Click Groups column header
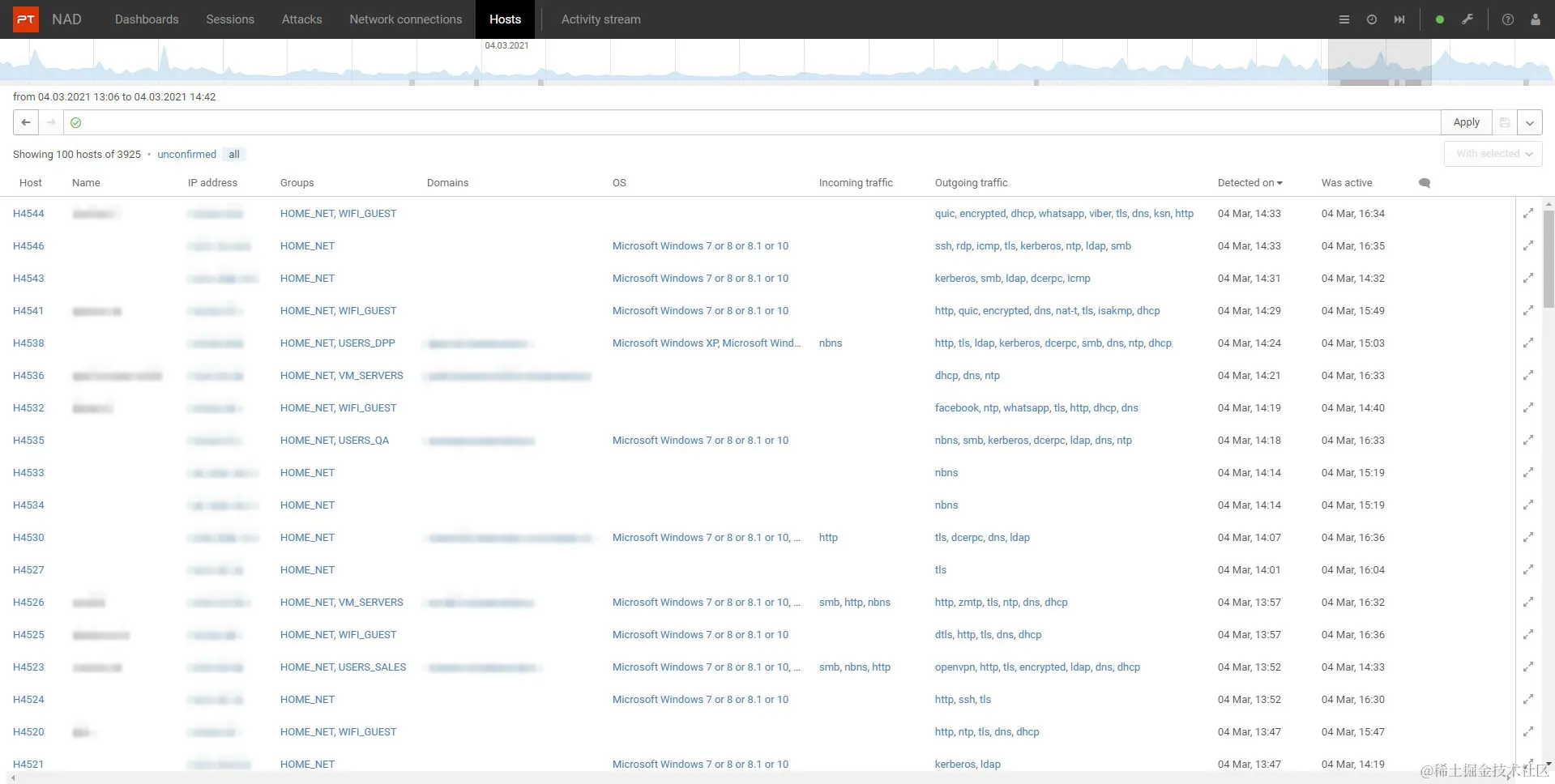Image resolution: width=1555 pixels, height=784 pixels. point(297,183)
